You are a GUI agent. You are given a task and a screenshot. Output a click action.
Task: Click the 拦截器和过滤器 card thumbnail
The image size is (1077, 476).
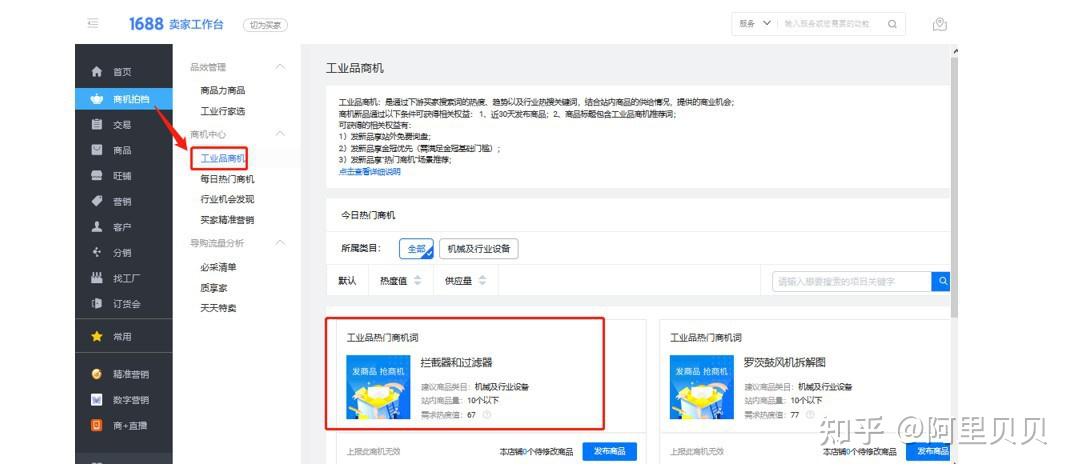point(378,387)
